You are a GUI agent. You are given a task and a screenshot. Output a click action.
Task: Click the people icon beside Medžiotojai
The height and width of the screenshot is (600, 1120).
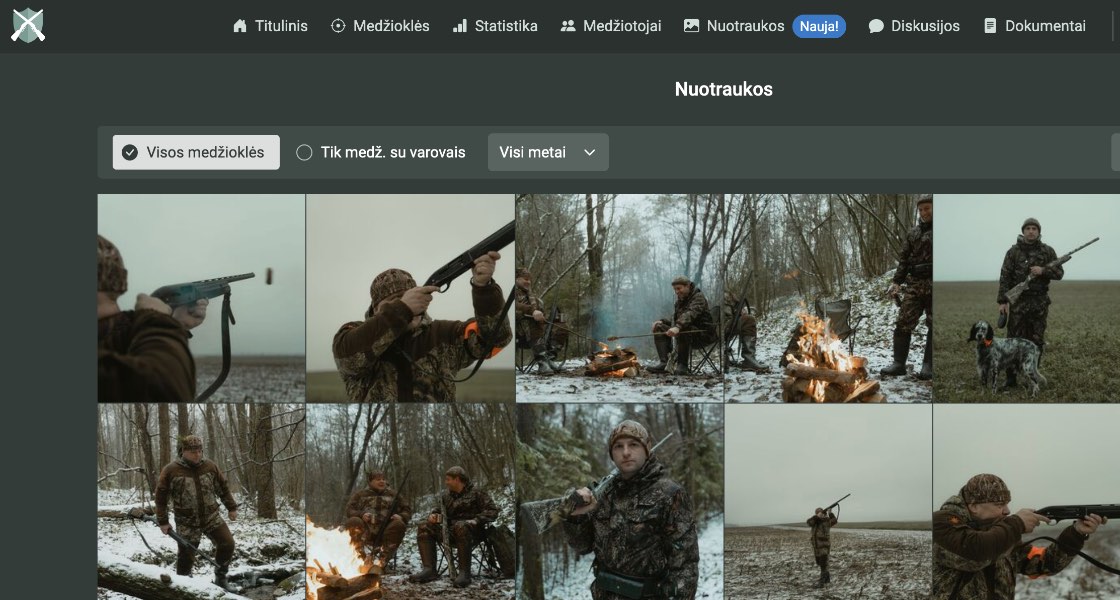pos(568,26)
